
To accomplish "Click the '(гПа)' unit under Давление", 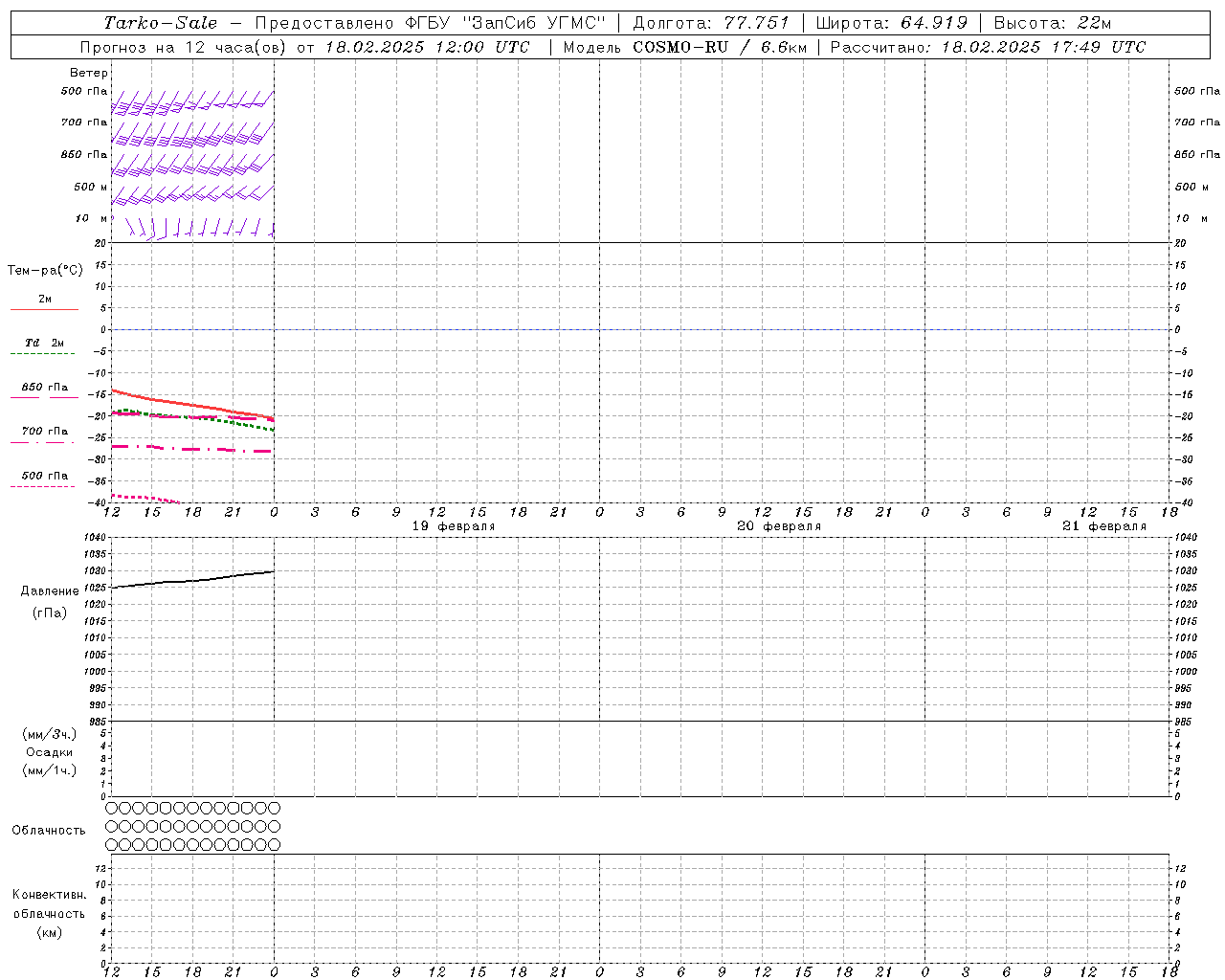I will pos(50,613).
